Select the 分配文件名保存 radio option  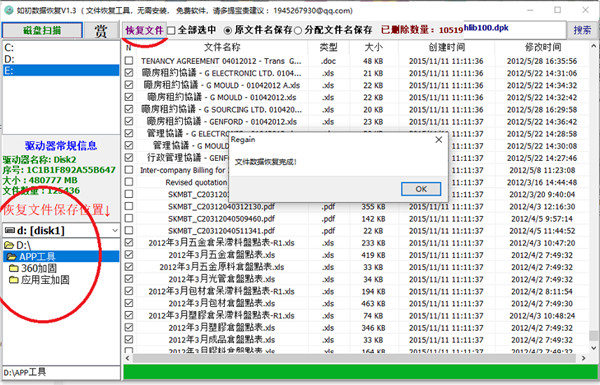[x=298, y=30]
